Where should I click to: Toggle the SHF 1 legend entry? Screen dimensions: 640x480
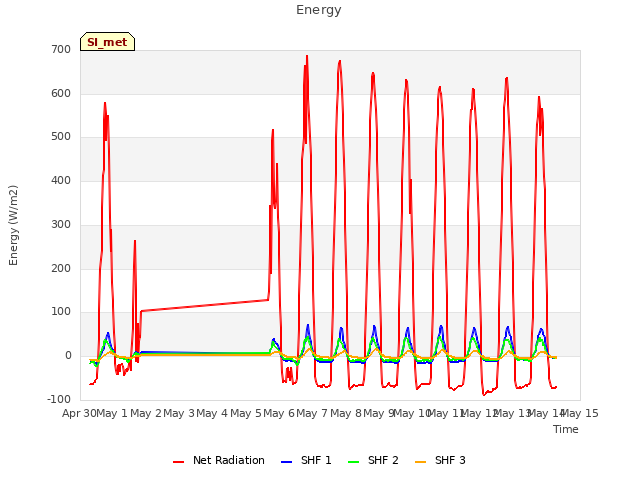[306, 460]
